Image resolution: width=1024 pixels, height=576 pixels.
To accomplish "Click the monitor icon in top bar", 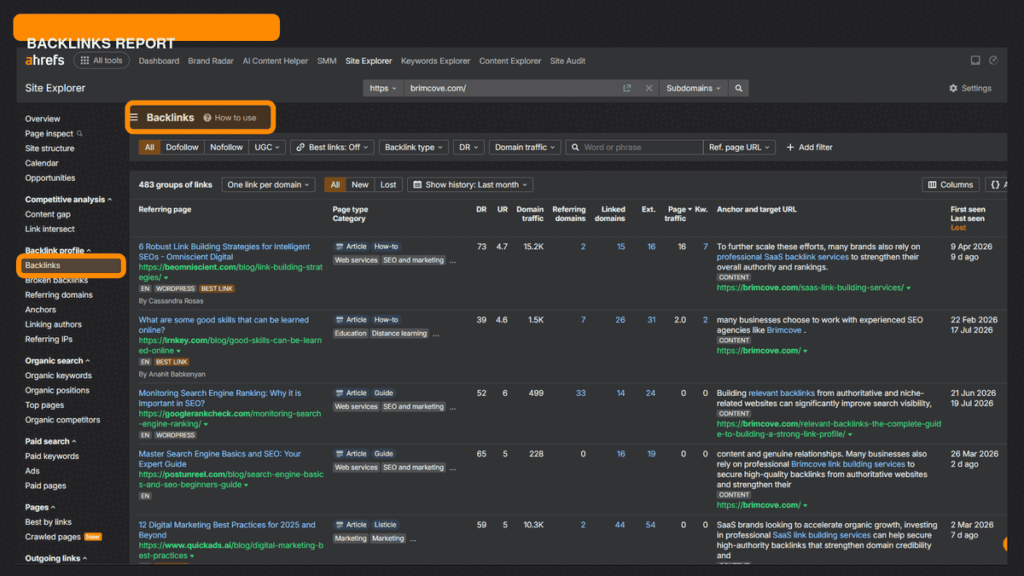I will coord(975,60).
